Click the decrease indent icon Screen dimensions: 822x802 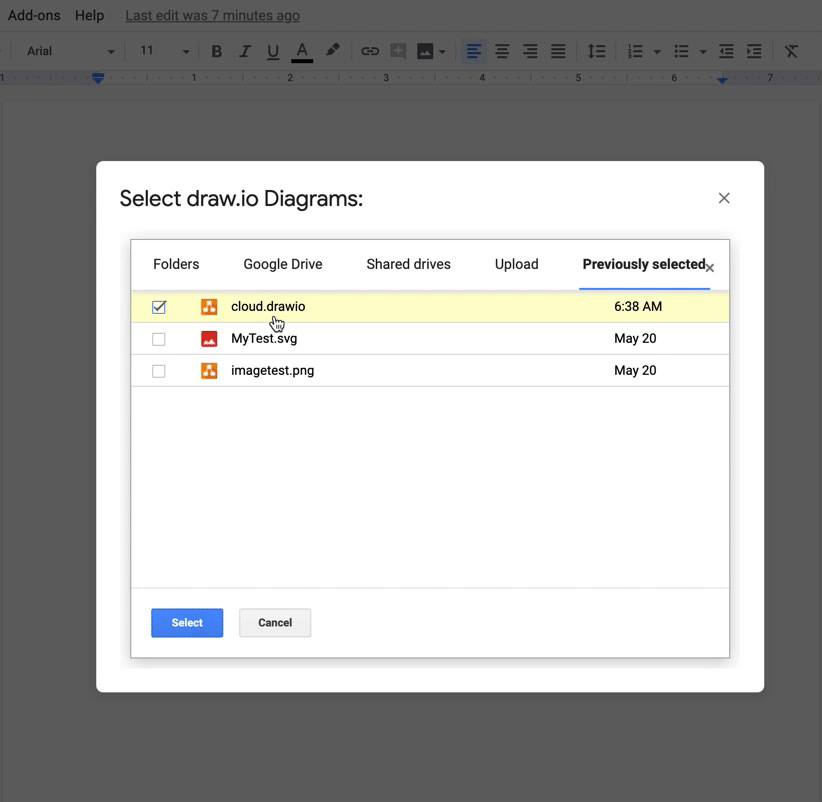[726, 51]
